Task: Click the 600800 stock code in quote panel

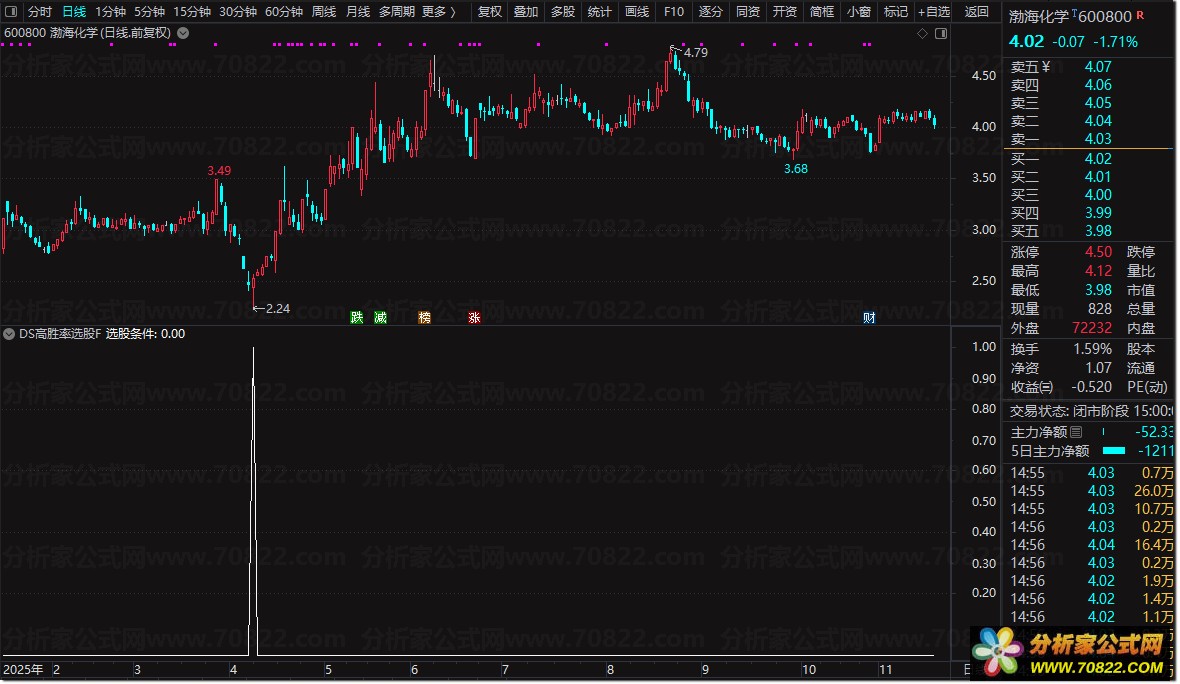Action: (1105, 17)
